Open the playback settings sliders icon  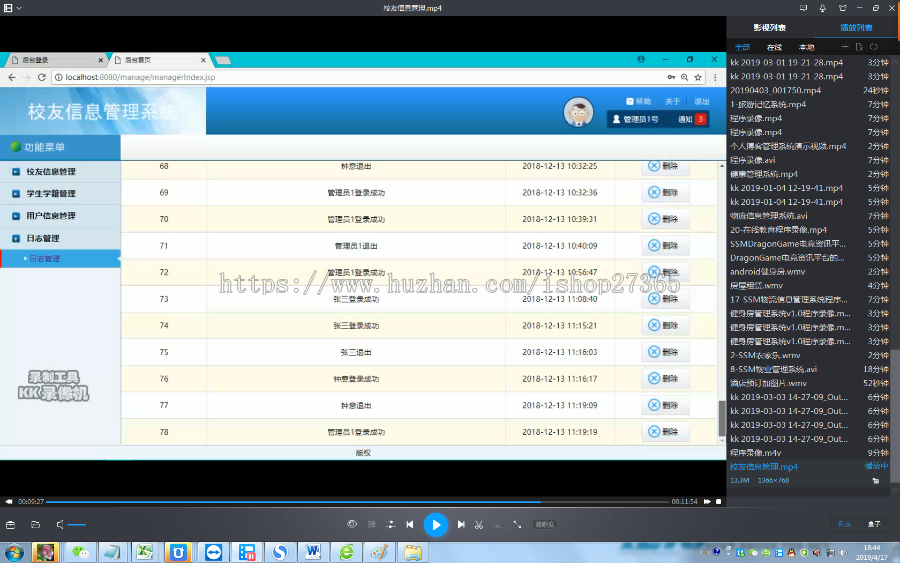[x=390, y=525]
